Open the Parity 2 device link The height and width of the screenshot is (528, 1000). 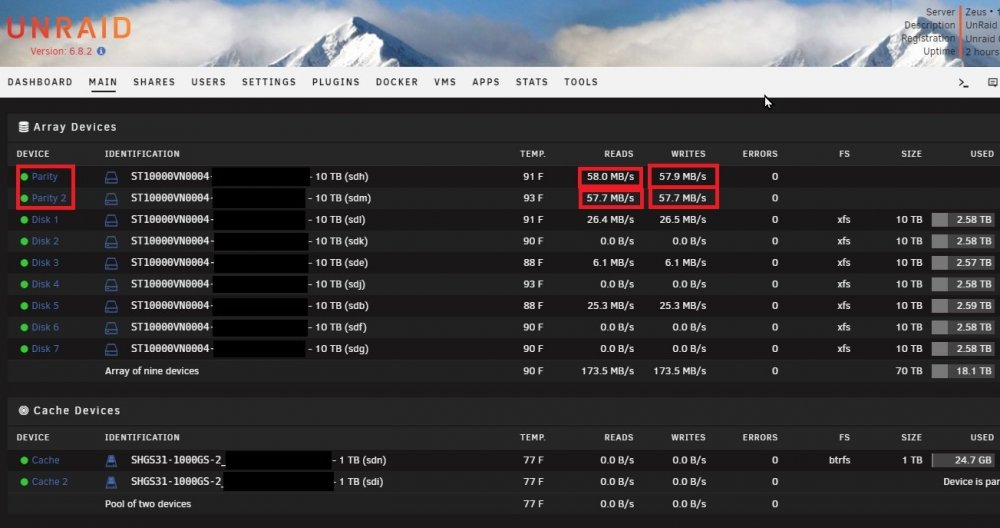pos(49,198)
